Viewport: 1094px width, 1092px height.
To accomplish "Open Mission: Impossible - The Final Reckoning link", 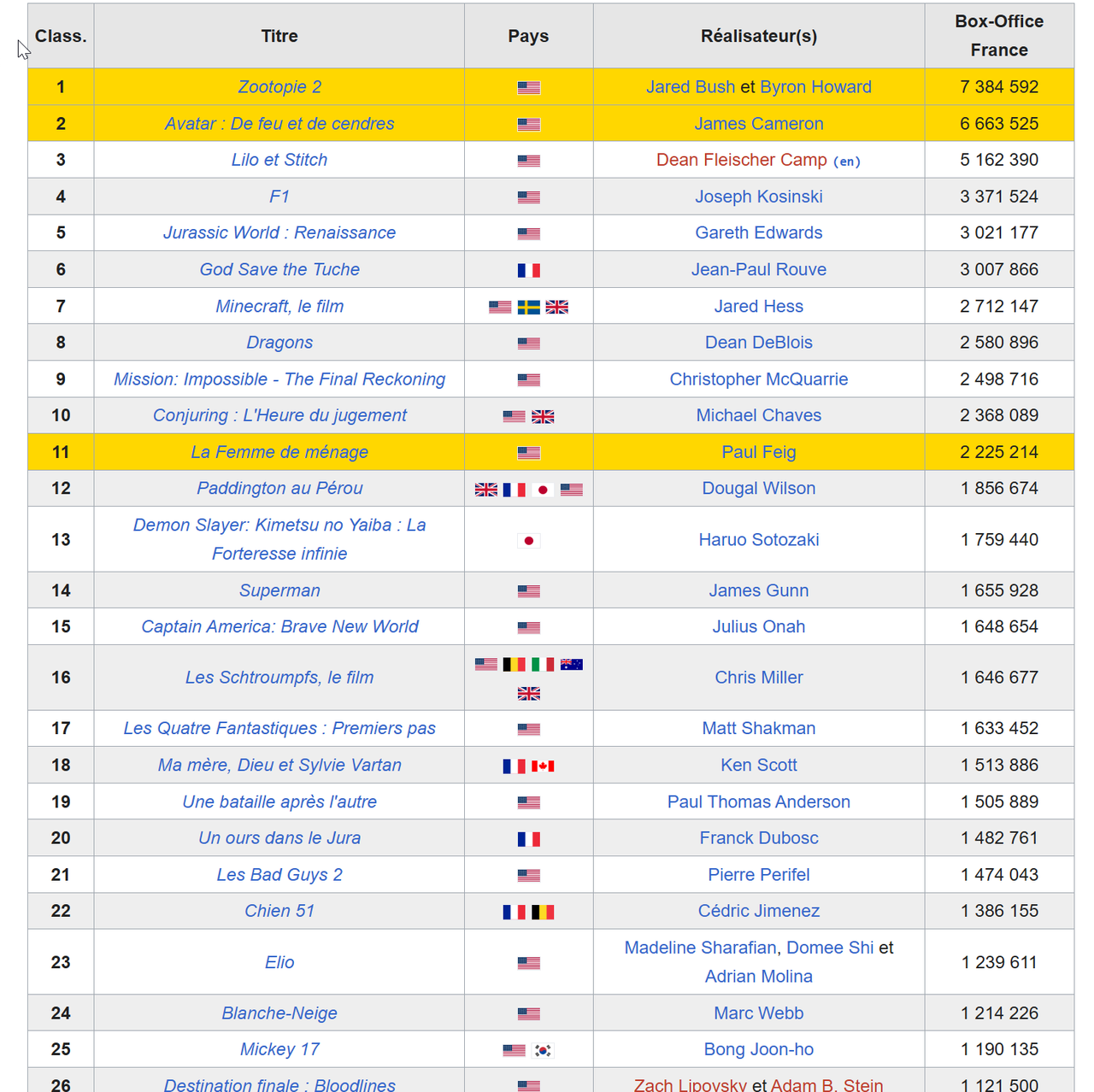I will [x=279, y=379].
